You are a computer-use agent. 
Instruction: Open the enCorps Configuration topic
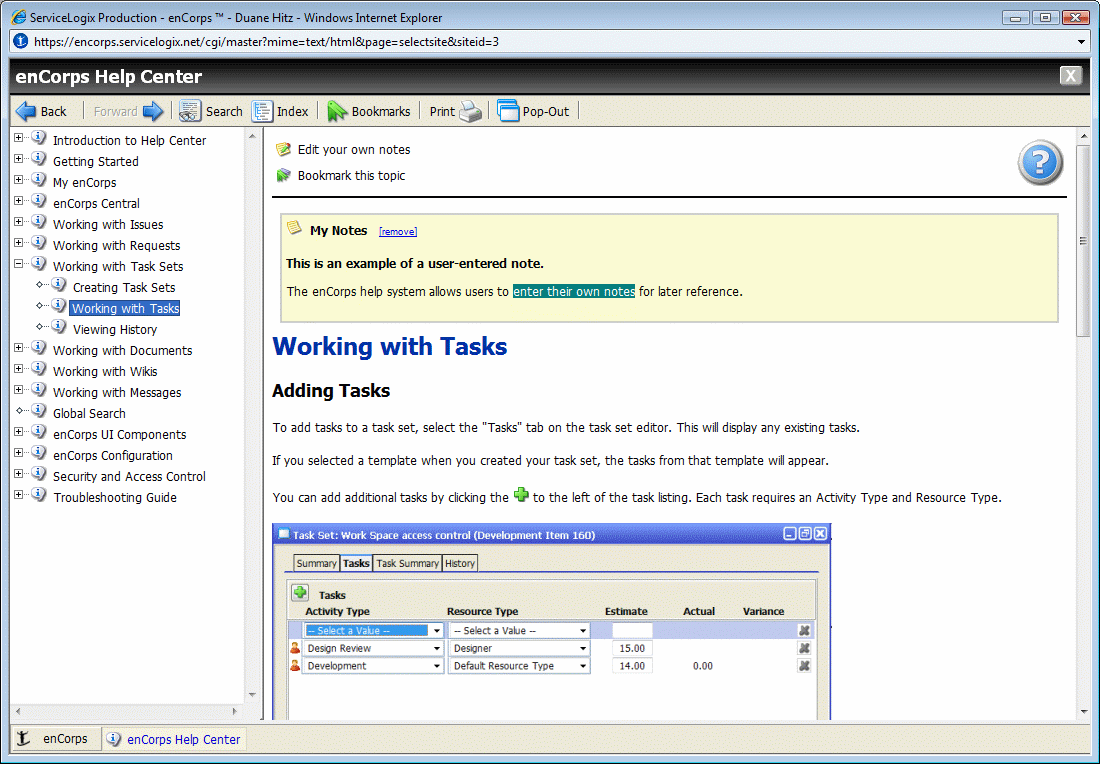coord(113,456)
